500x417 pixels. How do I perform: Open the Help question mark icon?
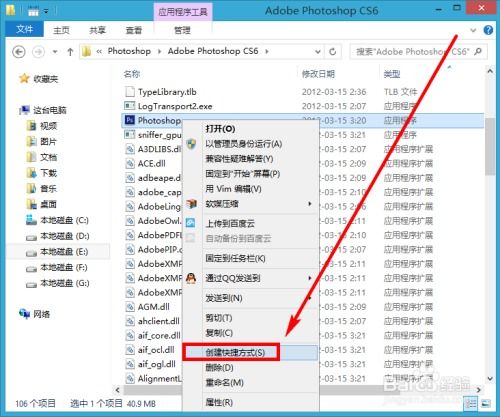[x=488, y=30]
